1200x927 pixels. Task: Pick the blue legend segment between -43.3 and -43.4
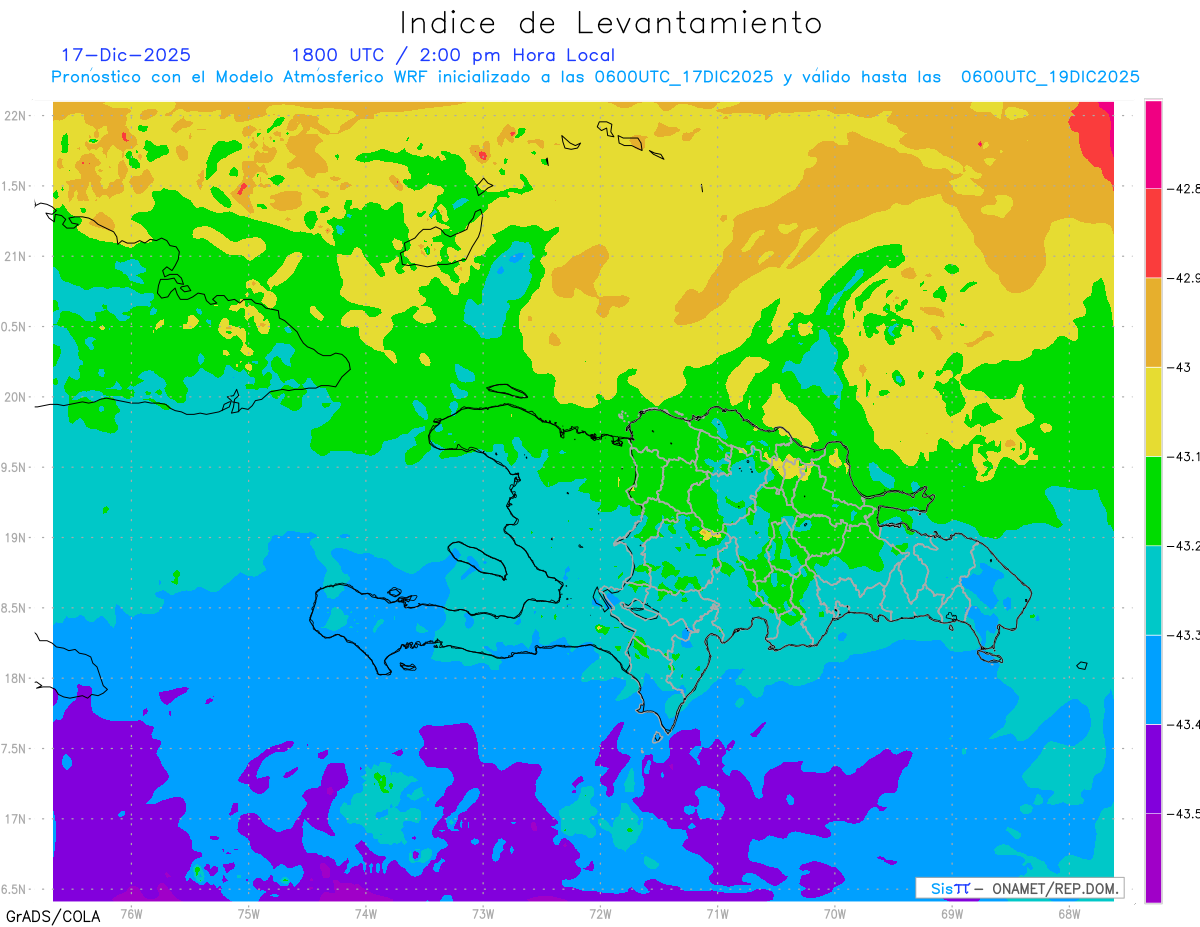[1153, 679]
